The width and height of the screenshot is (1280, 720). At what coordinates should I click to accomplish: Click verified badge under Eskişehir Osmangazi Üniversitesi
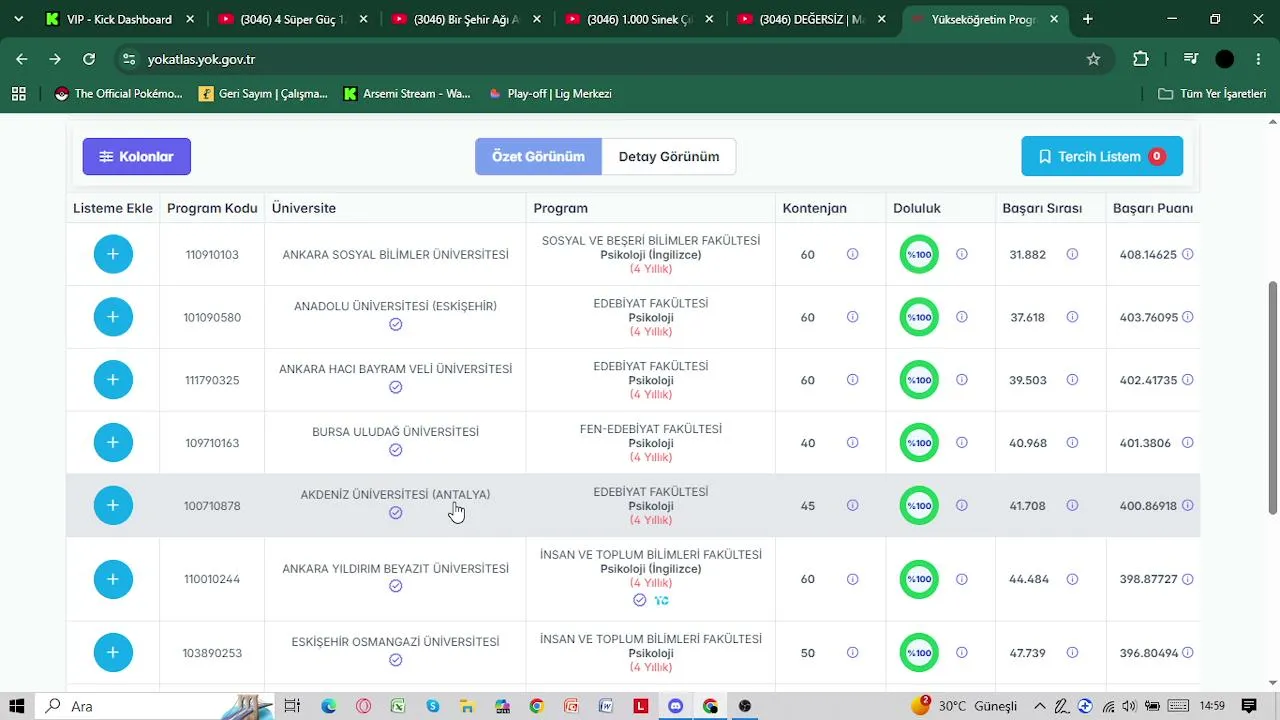(396, 660)
